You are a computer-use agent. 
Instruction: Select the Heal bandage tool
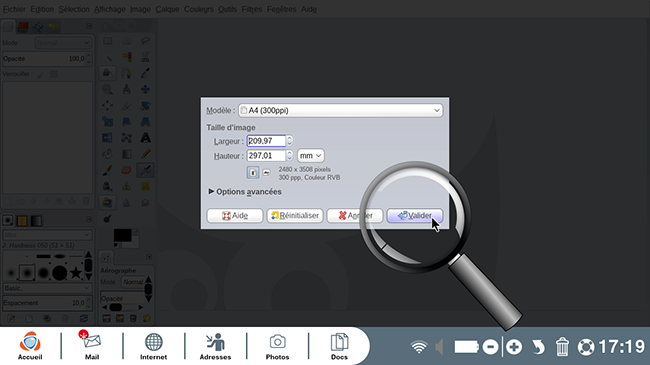pos(146,186)
